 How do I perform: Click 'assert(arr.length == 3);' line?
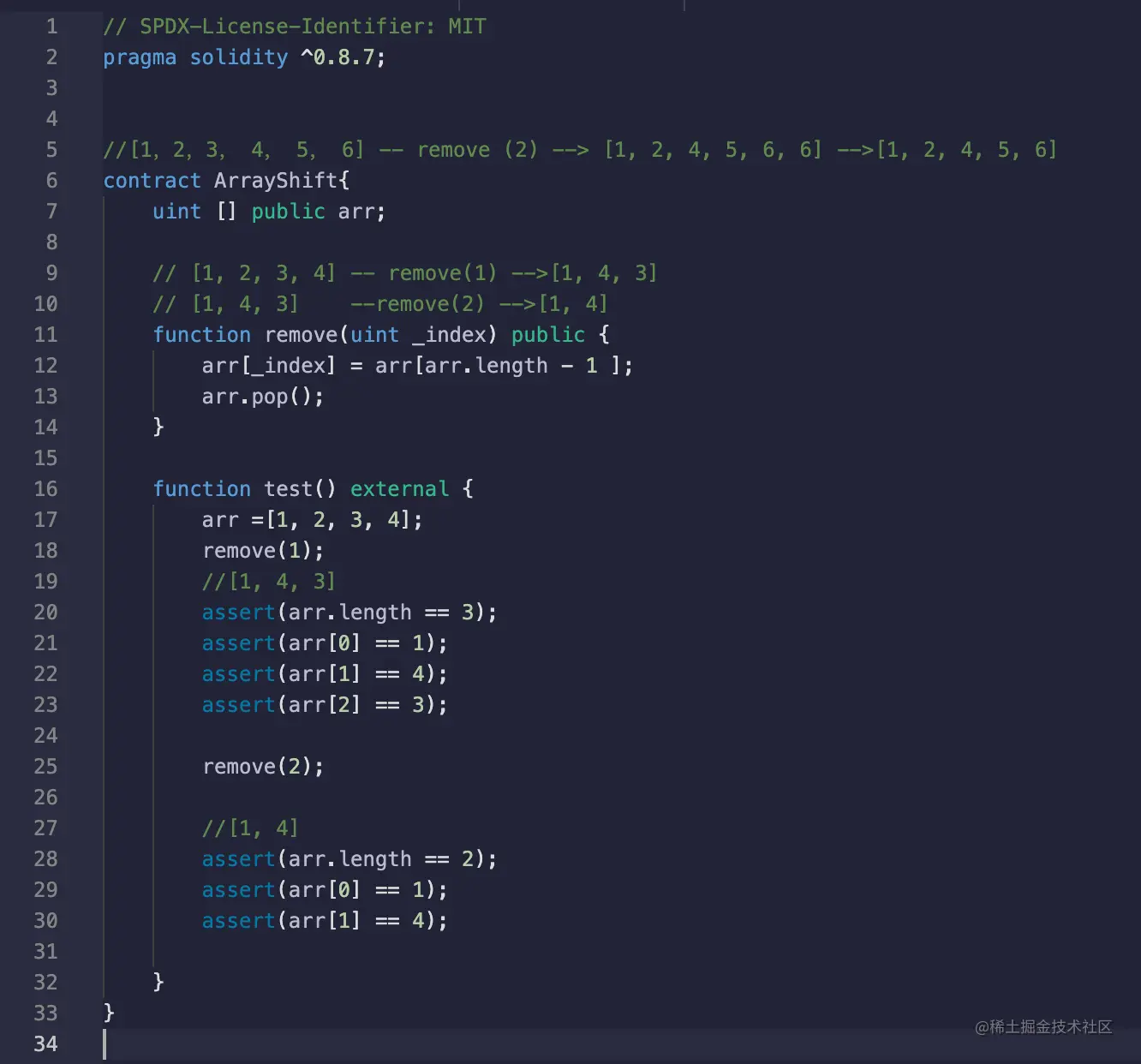click(349, 613)
